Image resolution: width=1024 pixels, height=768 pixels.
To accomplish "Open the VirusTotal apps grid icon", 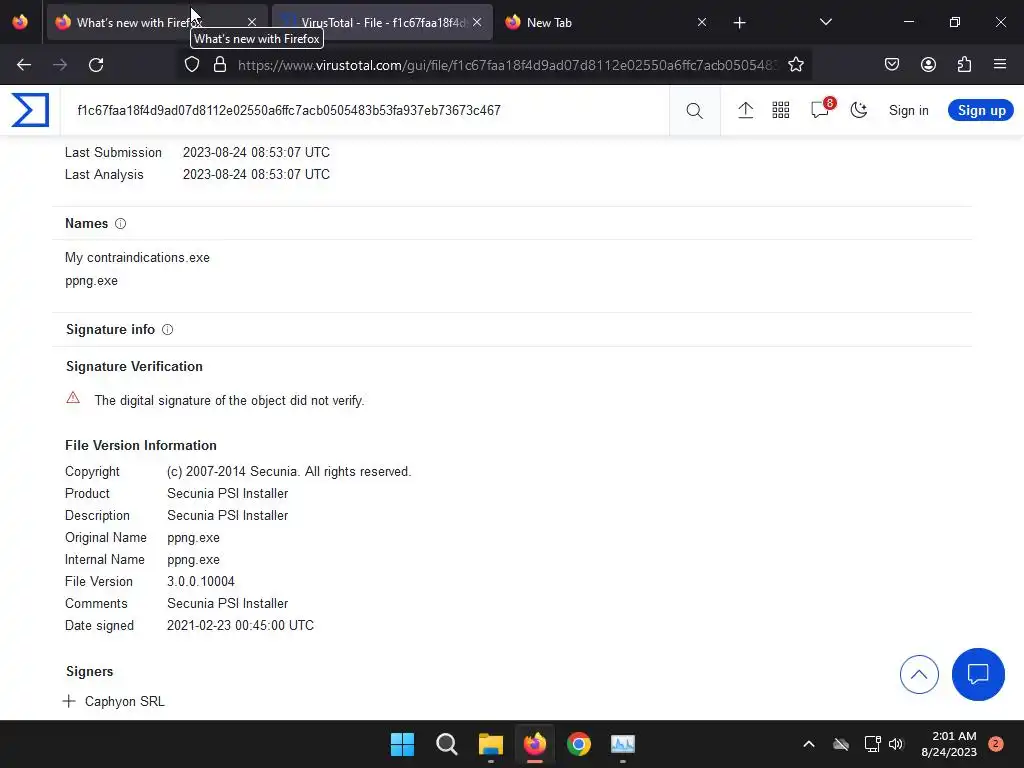I will tap(780, 110).
